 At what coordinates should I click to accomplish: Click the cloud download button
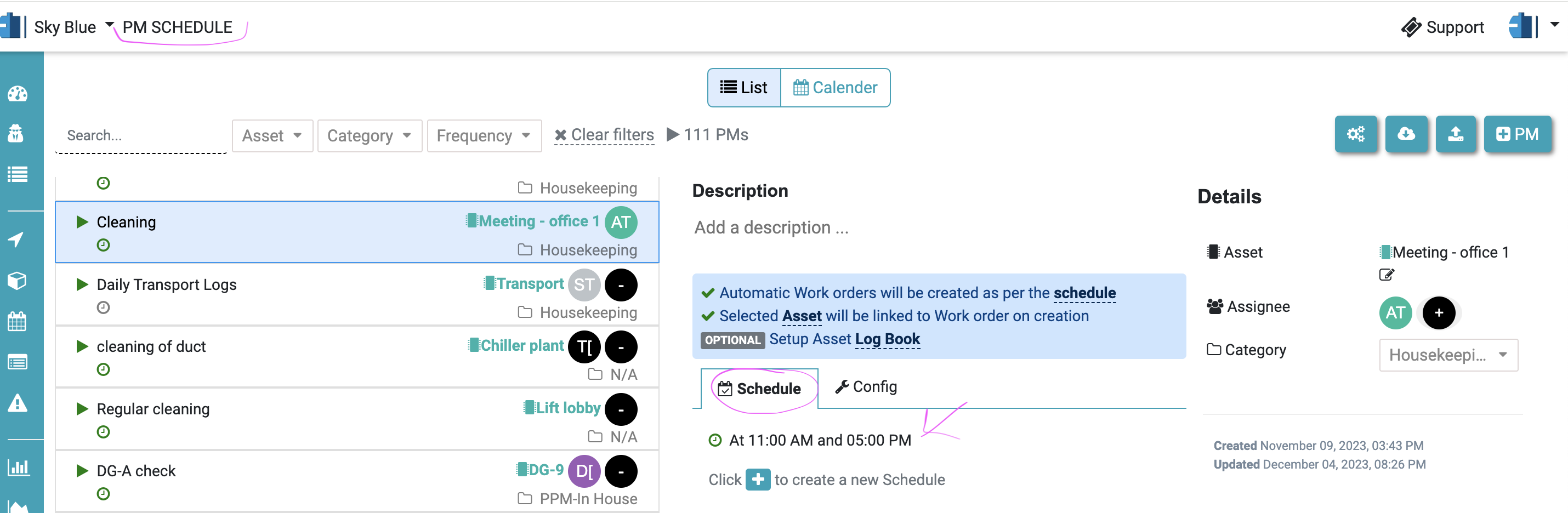click(1406, 134)
